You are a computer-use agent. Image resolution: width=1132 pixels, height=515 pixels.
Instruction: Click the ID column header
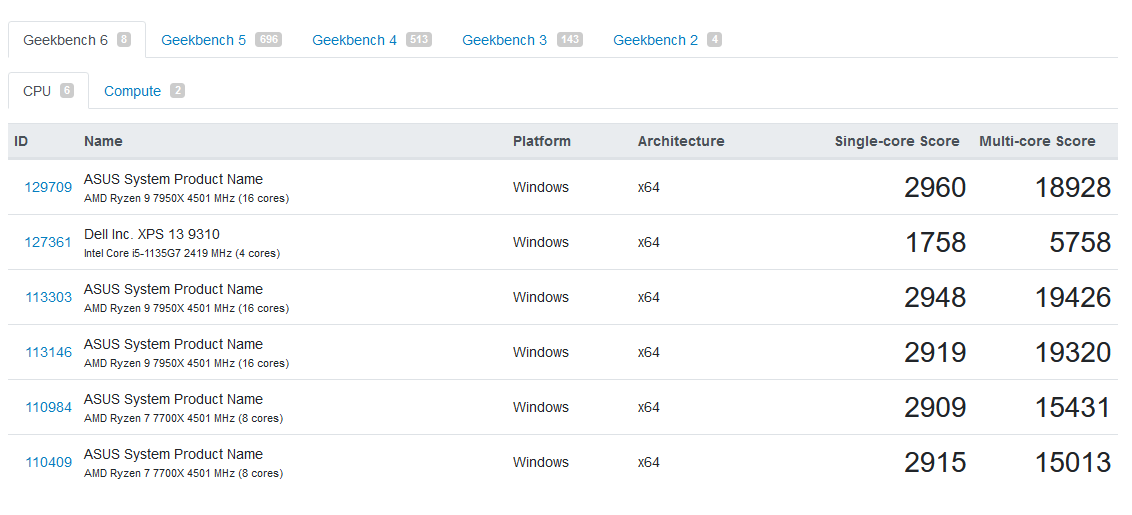point(21,142)
